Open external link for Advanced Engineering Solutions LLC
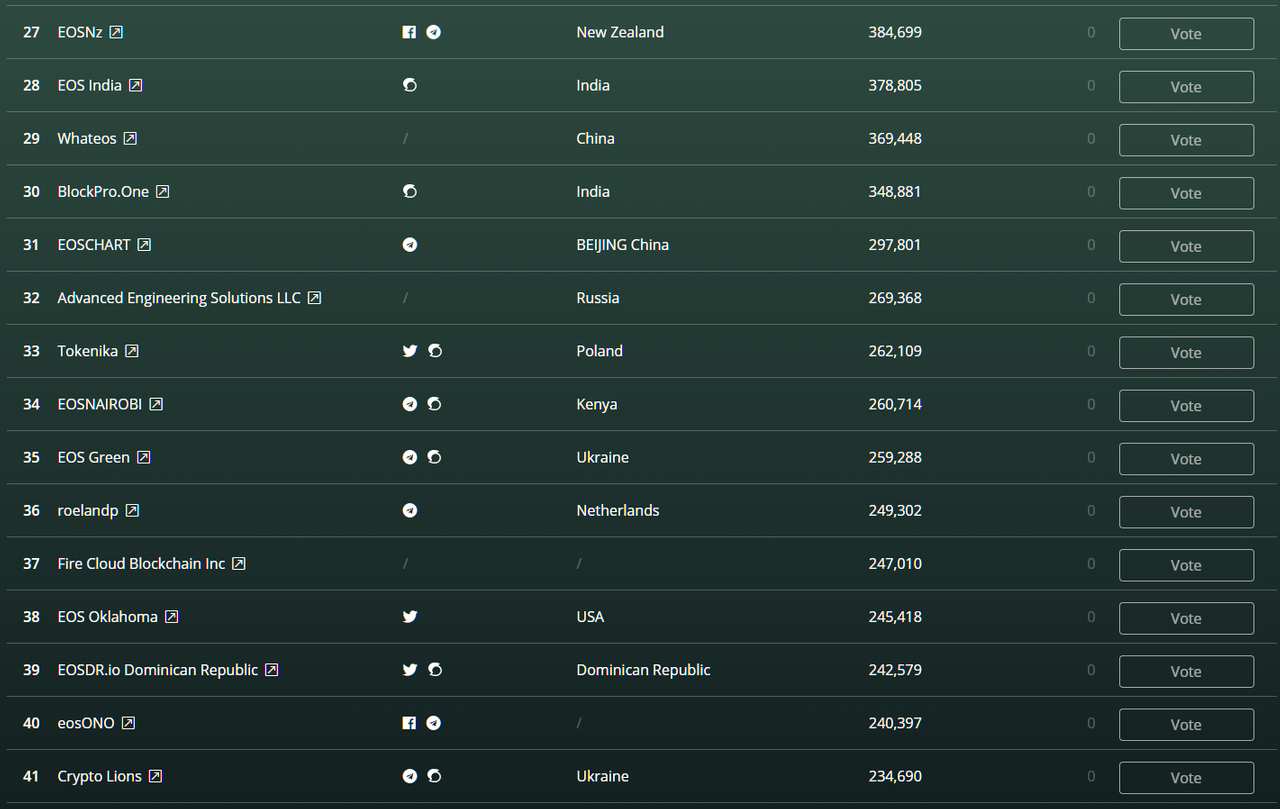The image size is (1280, 809). 314,298
